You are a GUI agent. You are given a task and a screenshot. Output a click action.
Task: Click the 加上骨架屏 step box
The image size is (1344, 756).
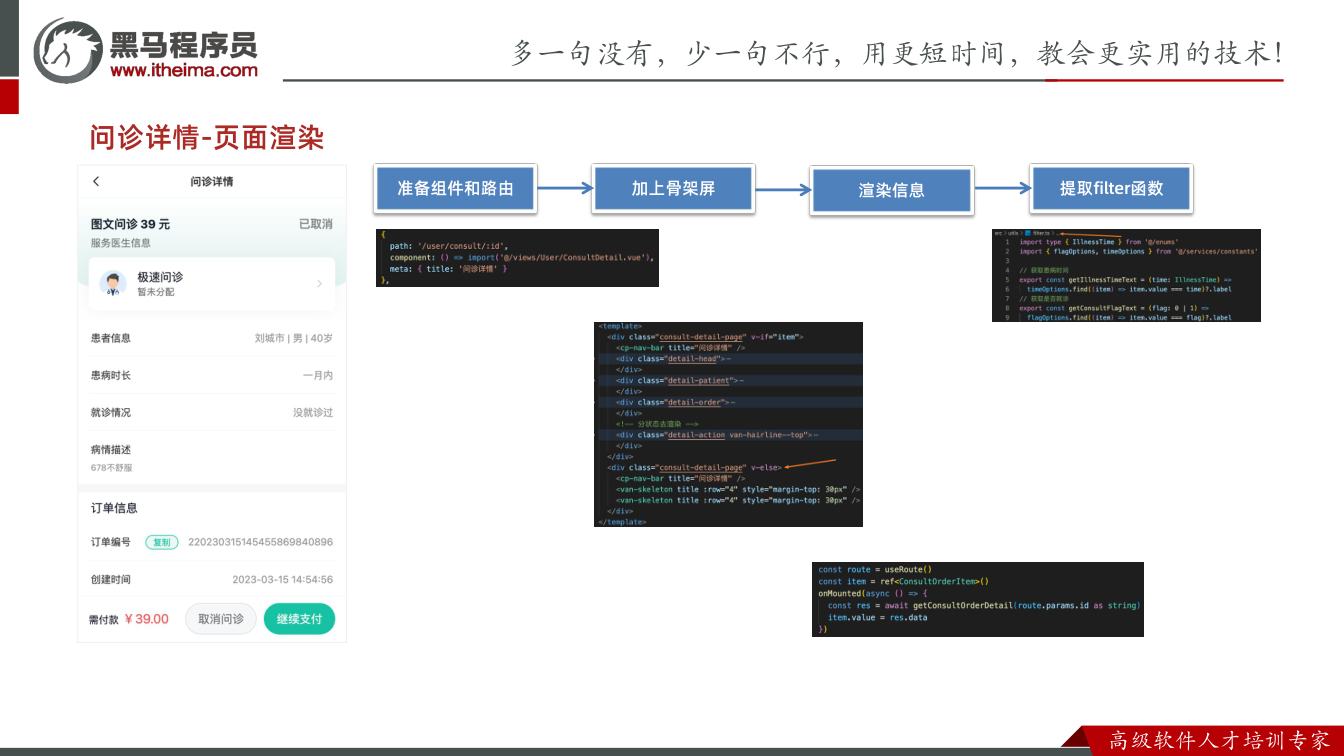(673, 188)
